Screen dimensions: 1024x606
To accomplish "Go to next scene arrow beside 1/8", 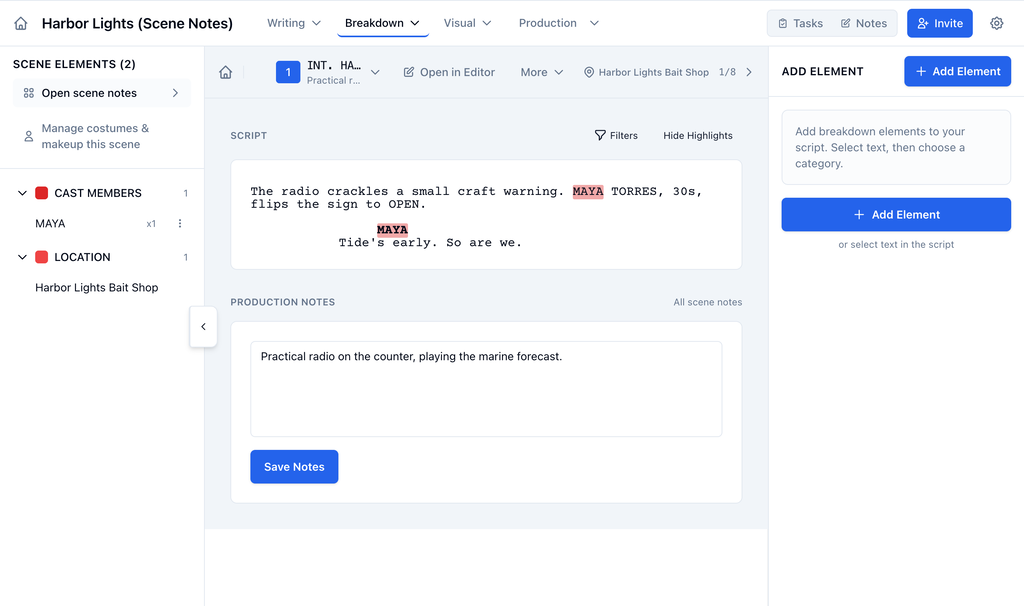I will [x=749, y=72].
